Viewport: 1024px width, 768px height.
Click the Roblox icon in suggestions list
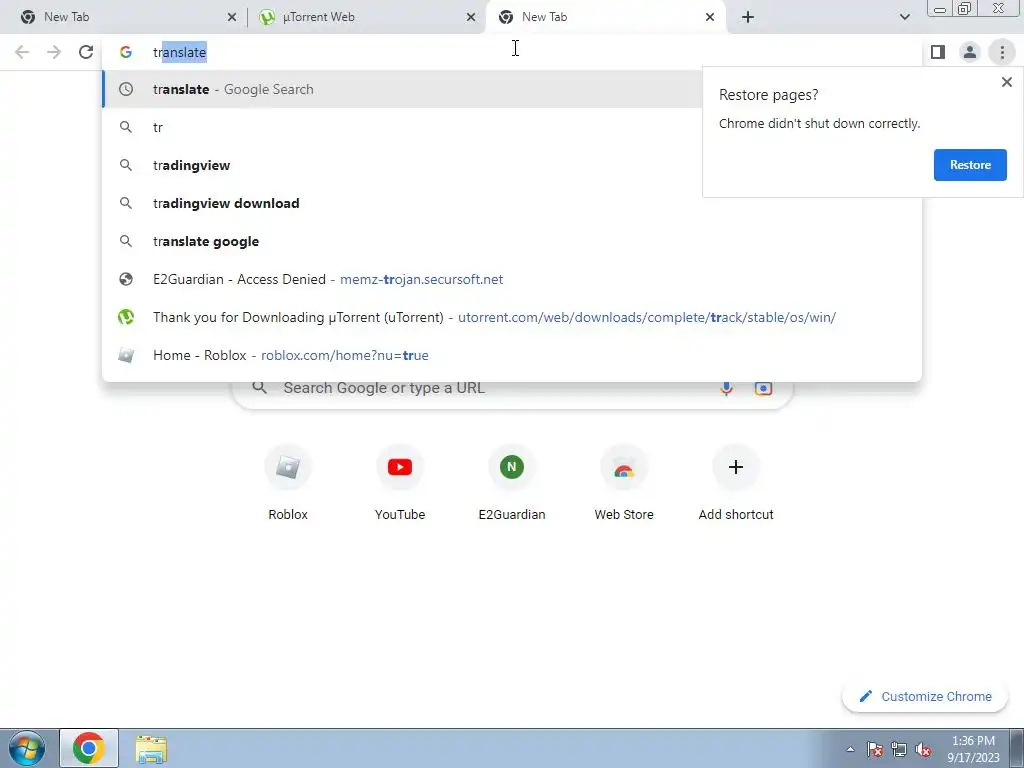click(126, 355)
